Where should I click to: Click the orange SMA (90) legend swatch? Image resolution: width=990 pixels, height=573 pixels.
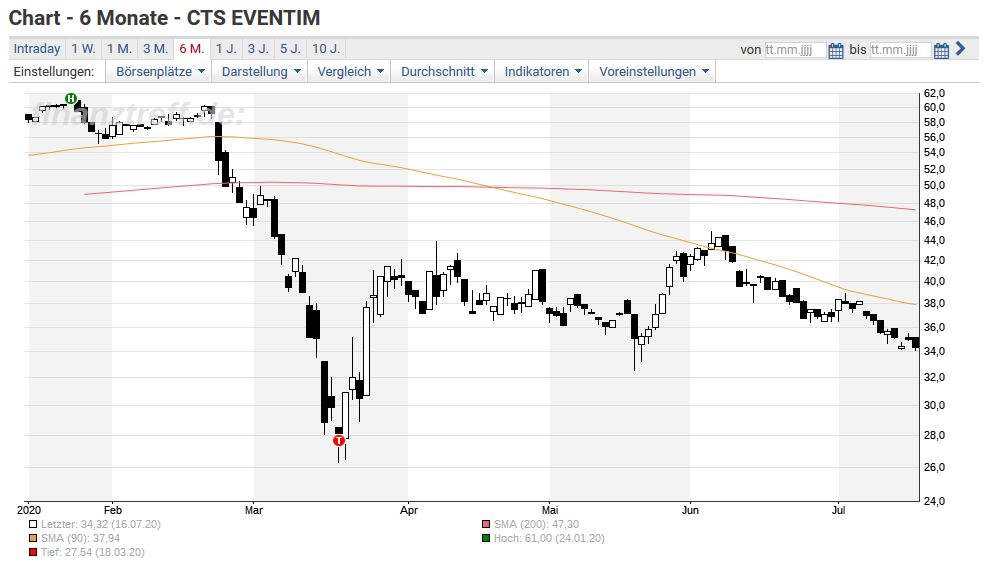point(33,538)
